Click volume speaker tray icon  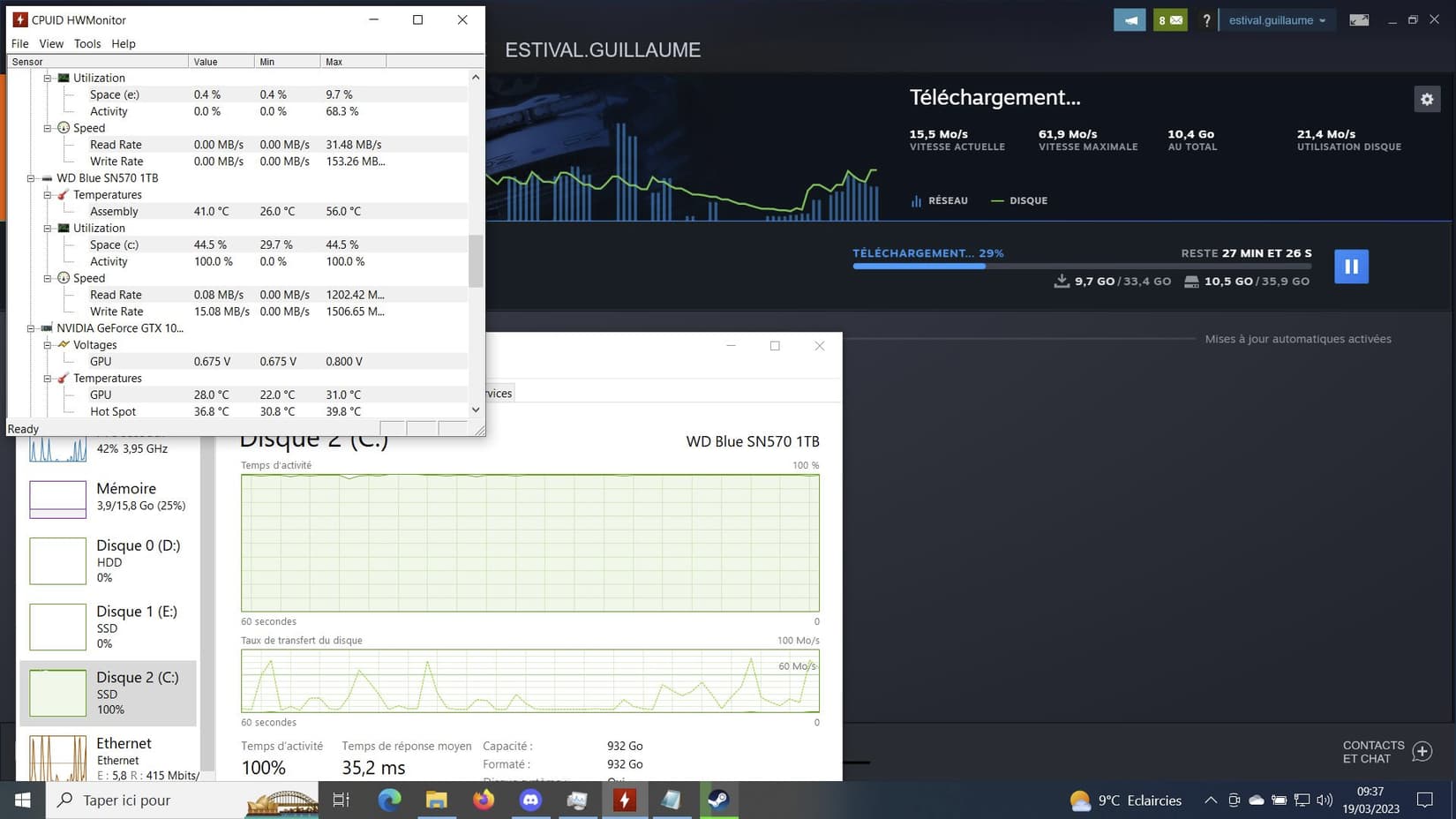[x=1325, y=800]
